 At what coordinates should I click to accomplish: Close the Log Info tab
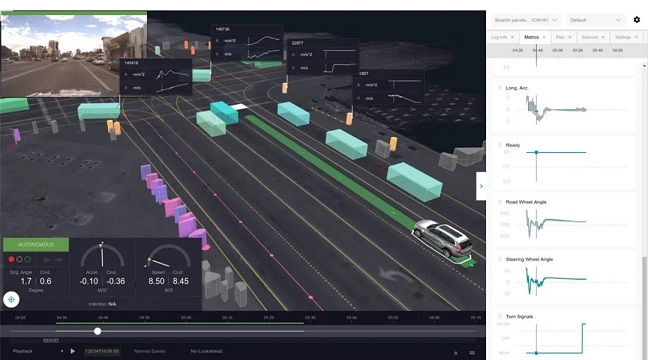click(512, 37)
